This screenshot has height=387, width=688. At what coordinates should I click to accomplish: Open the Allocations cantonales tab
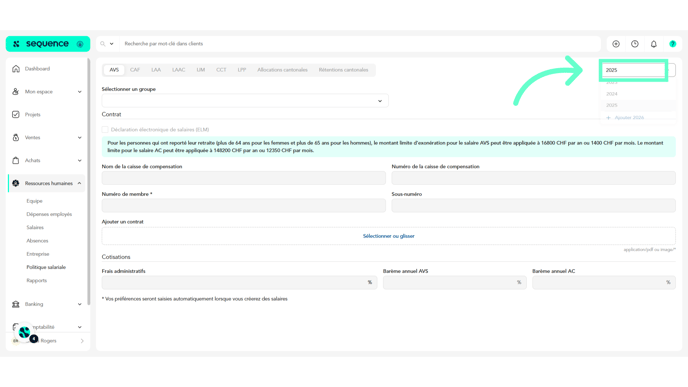pos(282,70)
